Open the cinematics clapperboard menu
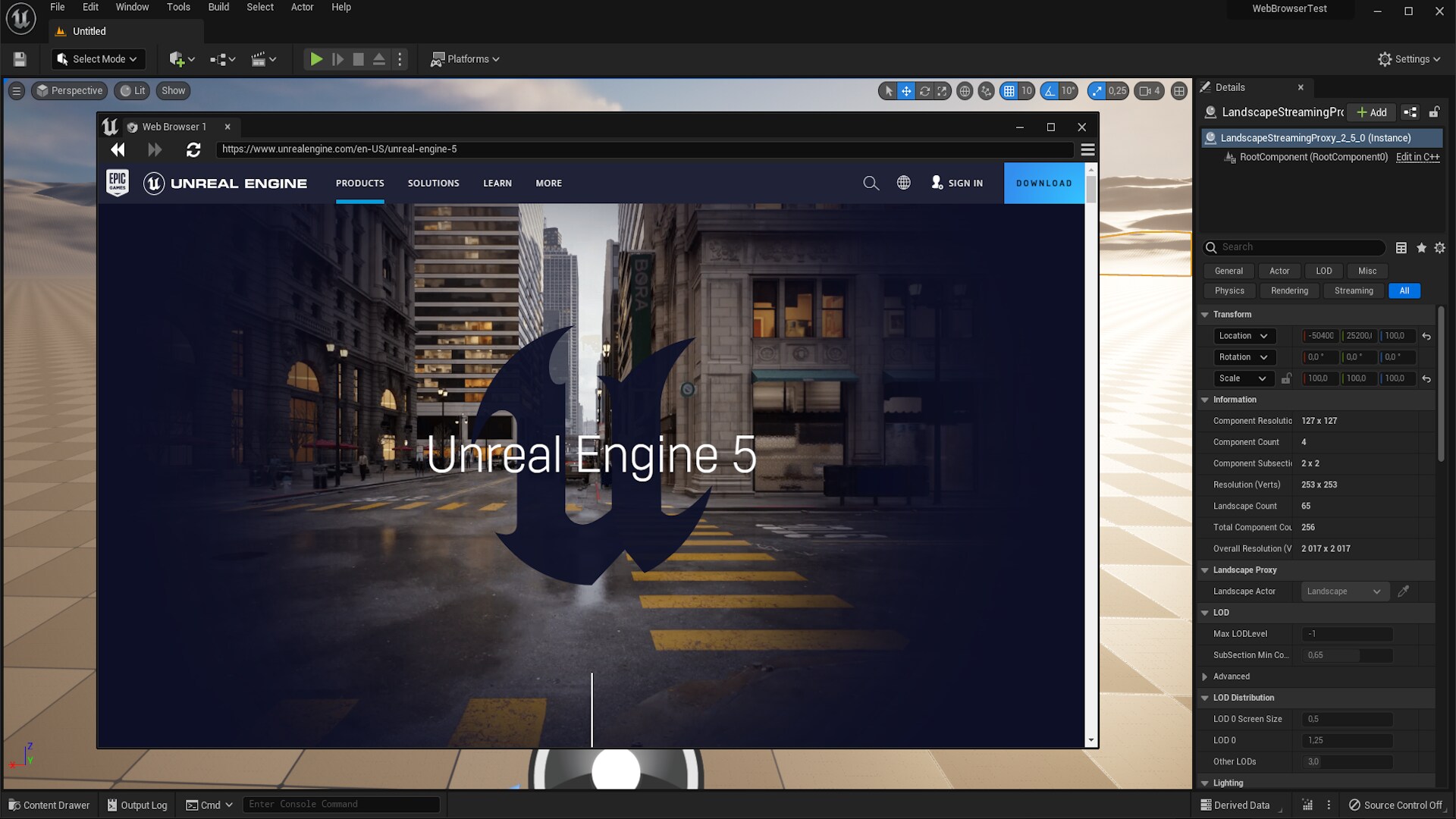The image size is (1456, 819). [x=264, y=59]
